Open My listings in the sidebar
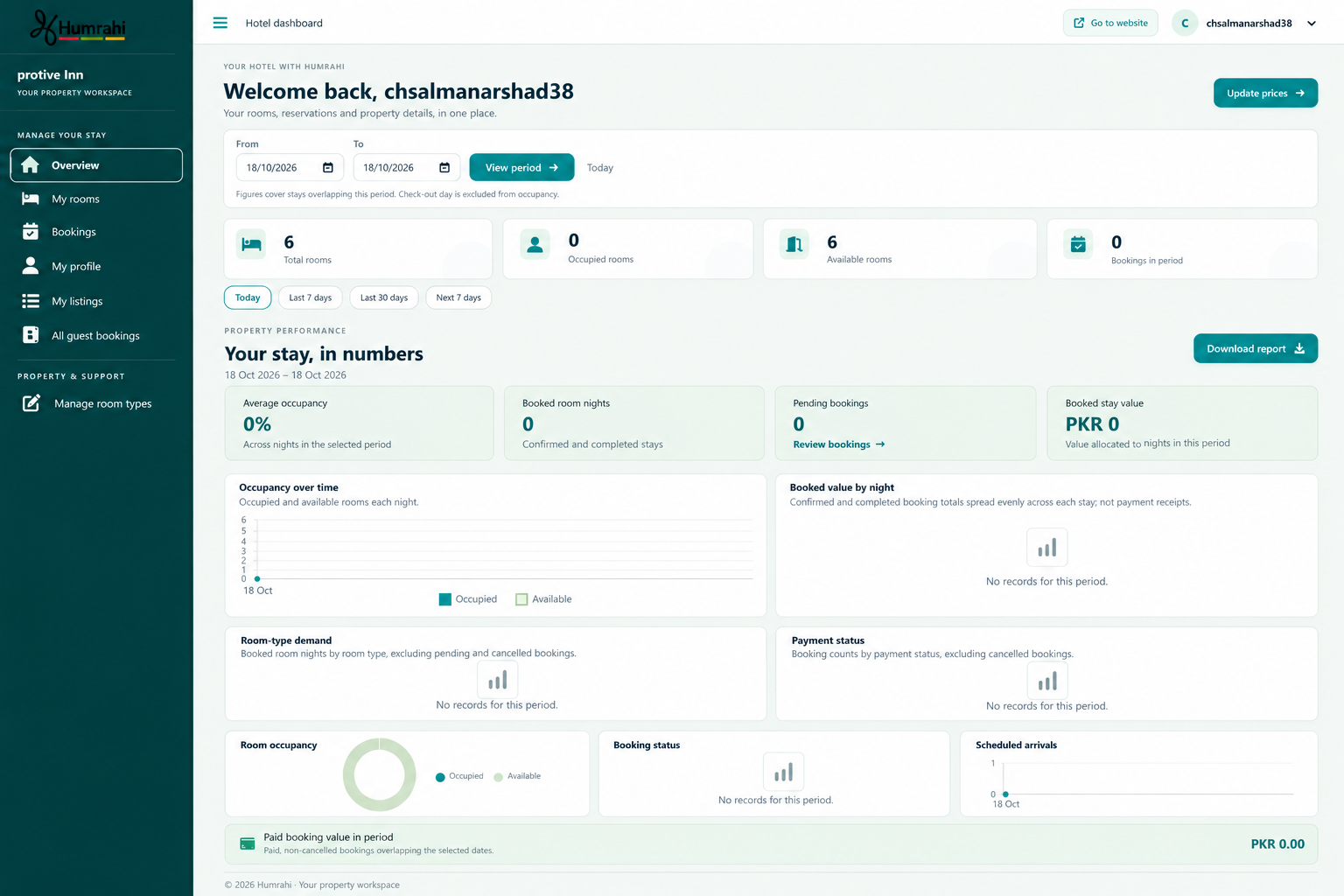 click(x=96, y=301)
